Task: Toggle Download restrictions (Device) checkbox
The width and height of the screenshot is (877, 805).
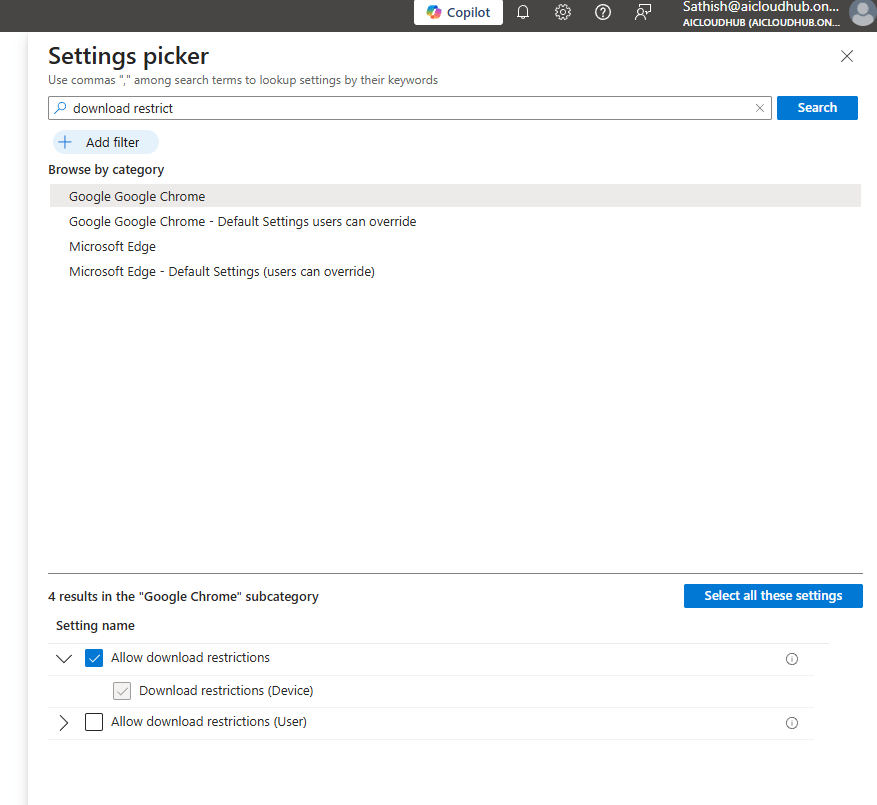Action: point(122,691)
